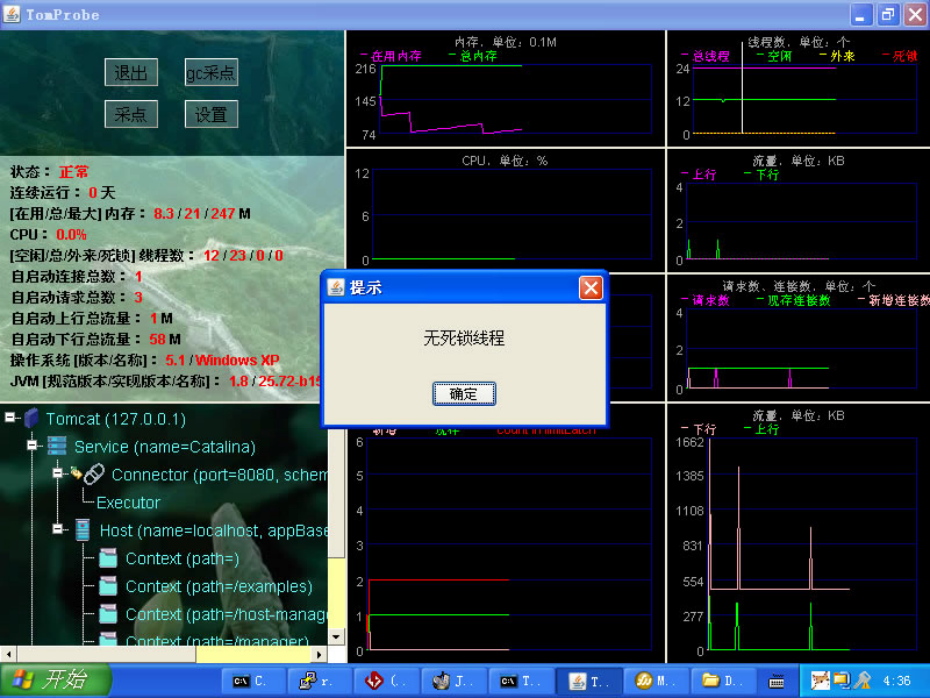Select the Tomcat server icon in the tree
The width and height of the screenshot is (930, 698).
tap(31, 418)
